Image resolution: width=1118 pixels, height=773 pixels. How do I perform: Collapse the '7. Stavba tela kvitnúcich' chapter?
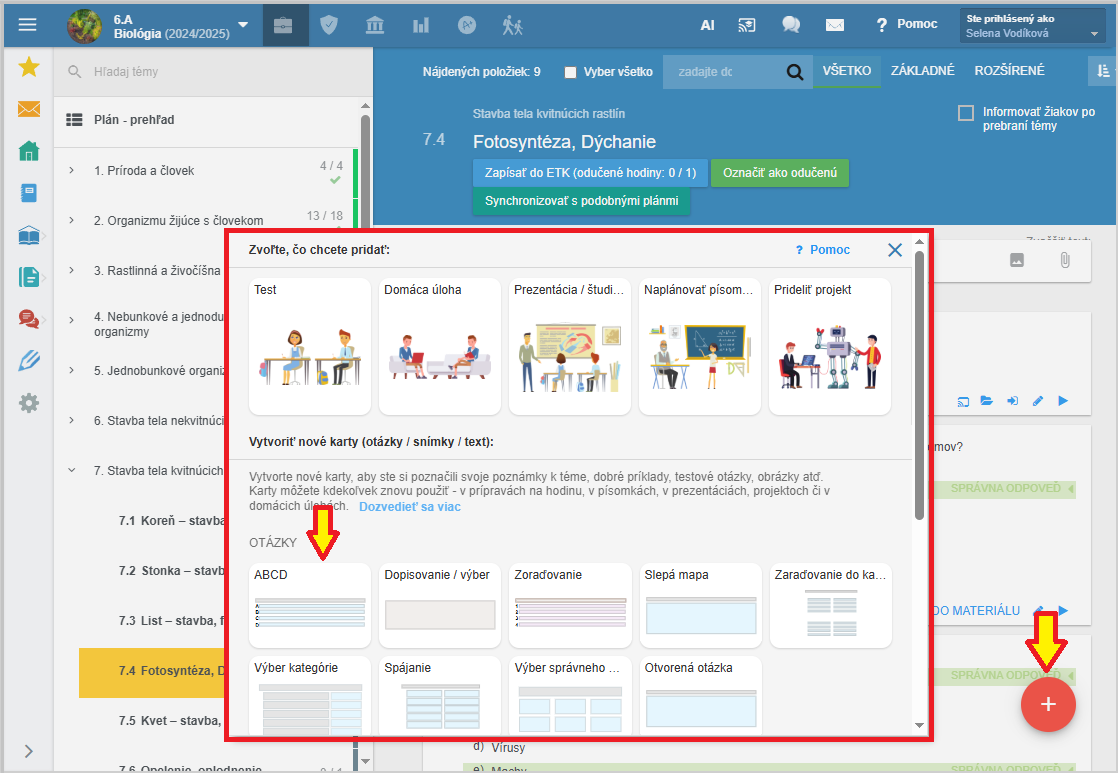pyautogui.click(x=72, y=470)
